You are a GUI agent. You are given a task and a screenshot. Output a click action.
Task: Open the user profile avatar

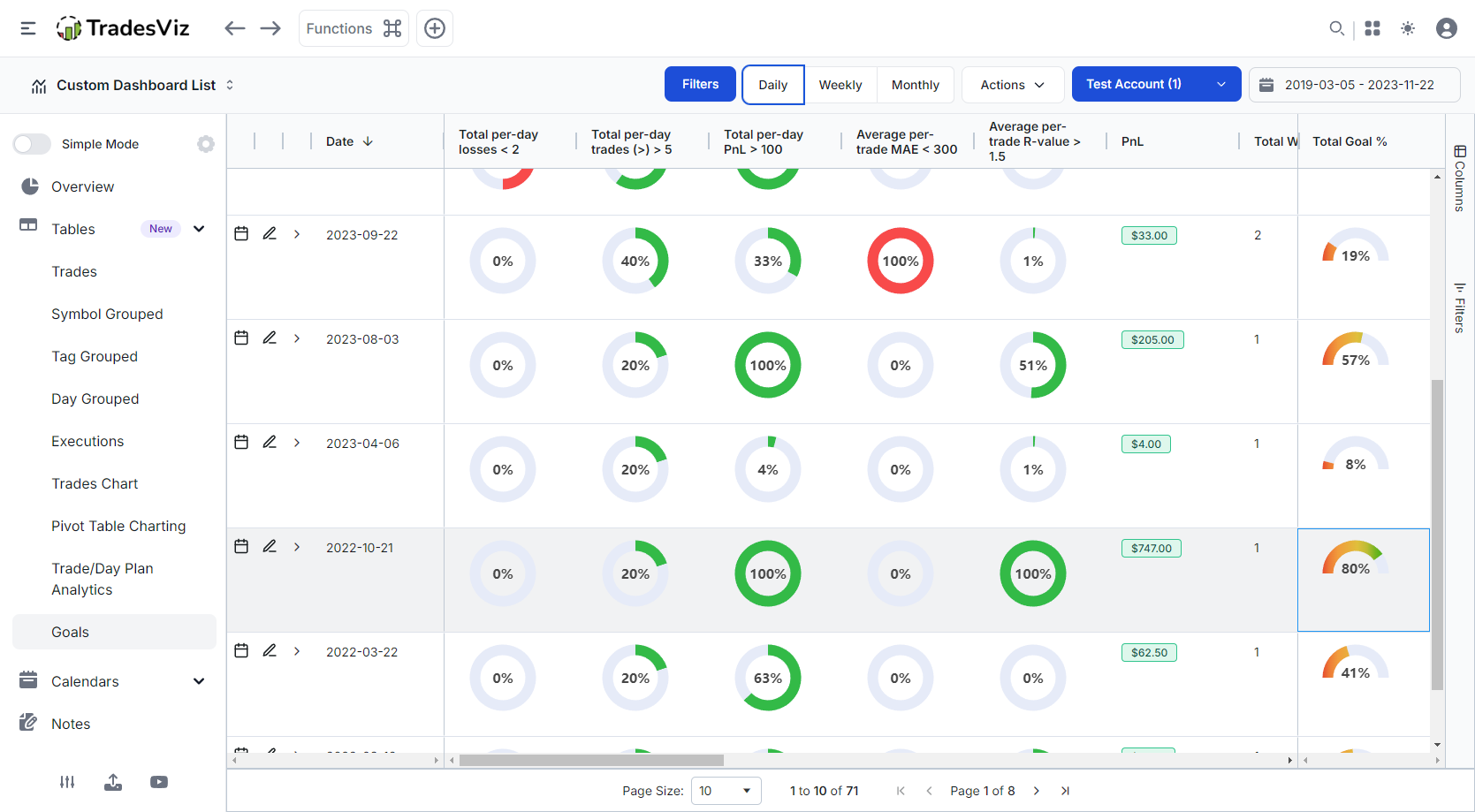1447,28
